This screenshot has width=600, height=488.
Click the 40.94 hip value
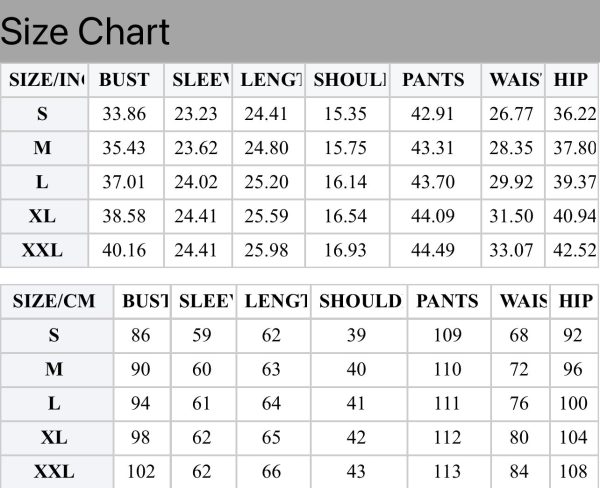click(572, 216)
